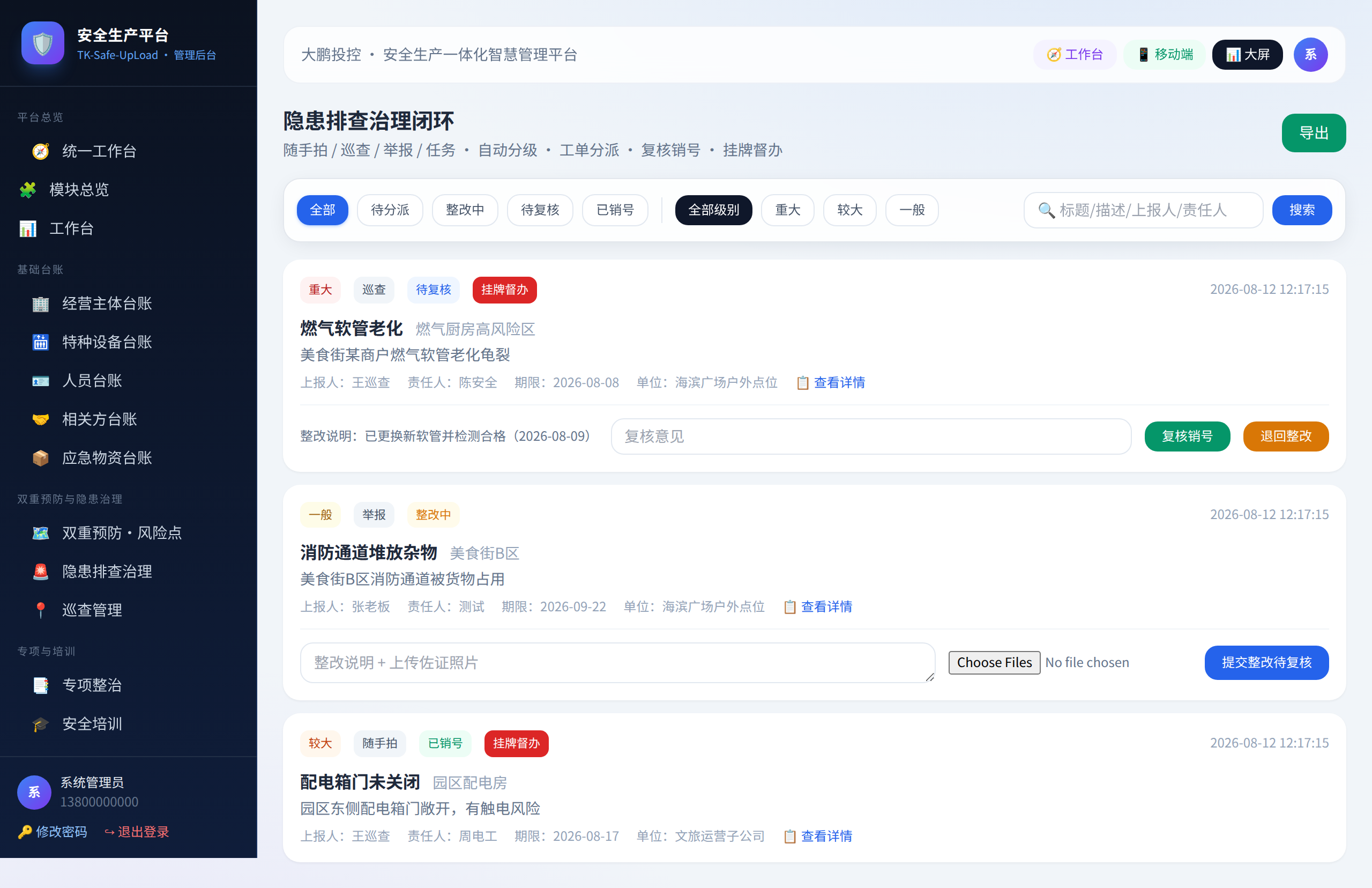The width and height of the screenshot is (1372, 888).
Task: Open 巡查管理 pin icon
Action: tap(40, 610)
